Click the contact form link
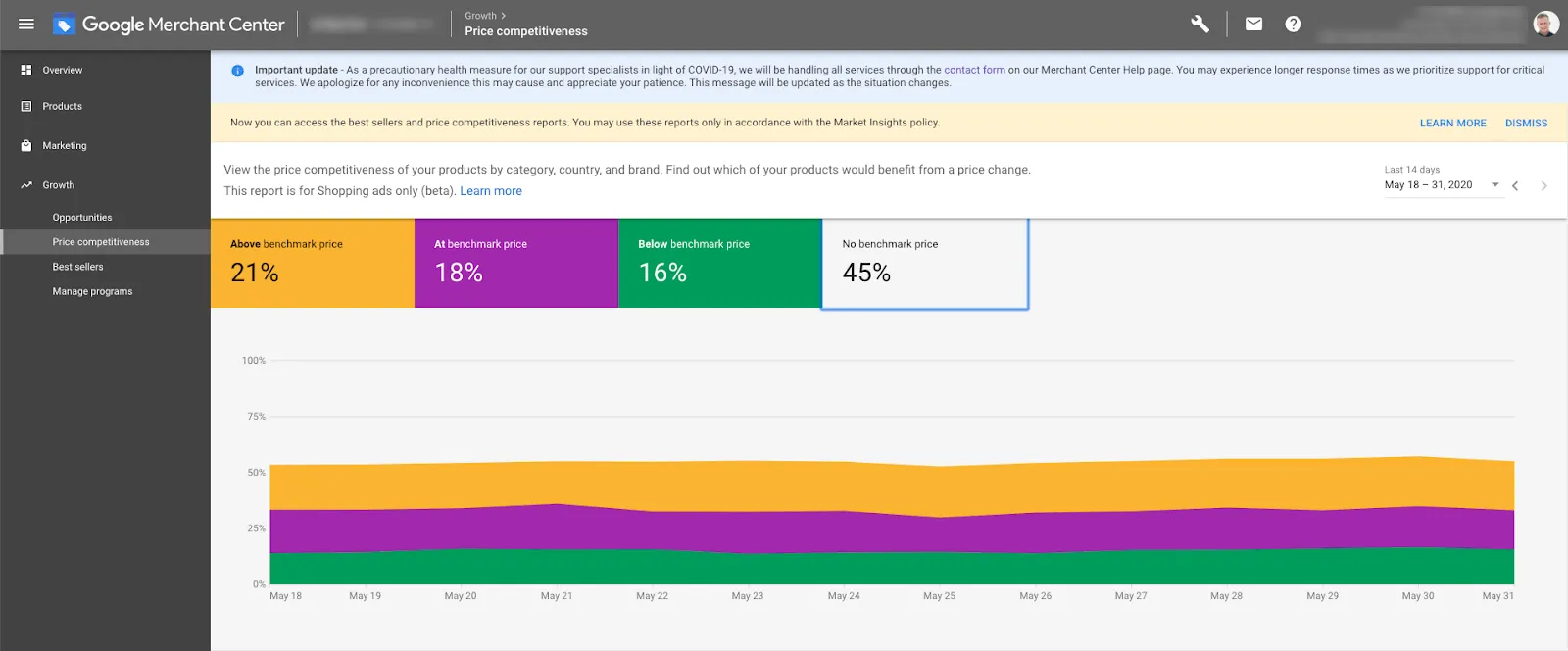The height and width of the screenshot is (651, 1568). pos(974,70)
